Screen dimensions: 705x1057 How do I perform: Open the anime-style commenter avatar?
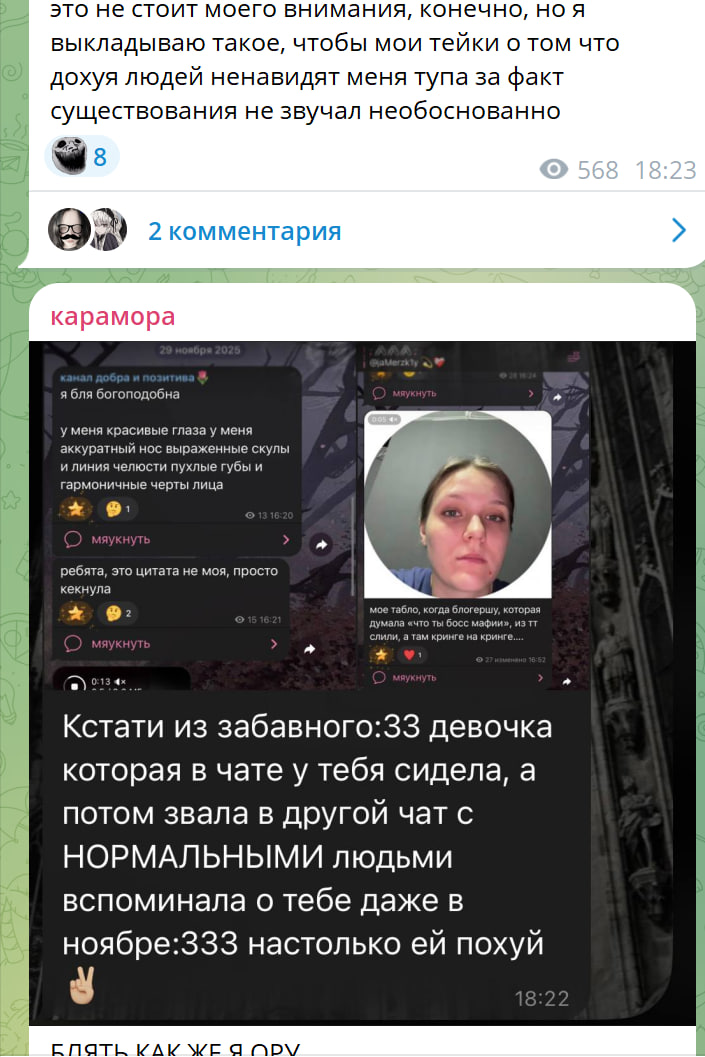coord(108,229)
